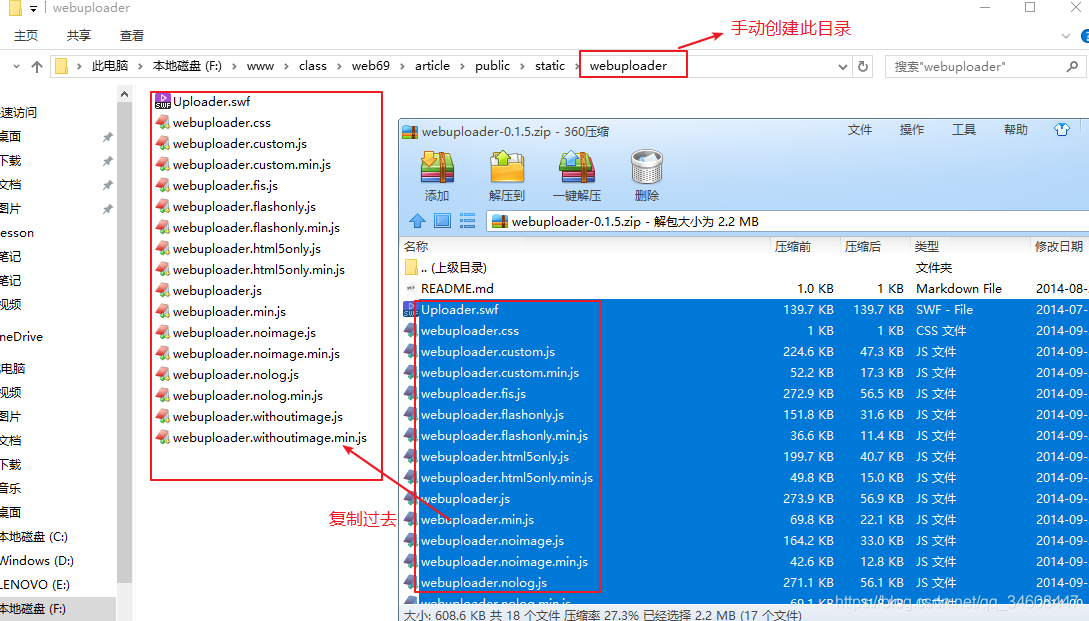This screenshot has height=621, width=1089.
Task: Expand chevron after public in breadcrumb
Action: 522,67
